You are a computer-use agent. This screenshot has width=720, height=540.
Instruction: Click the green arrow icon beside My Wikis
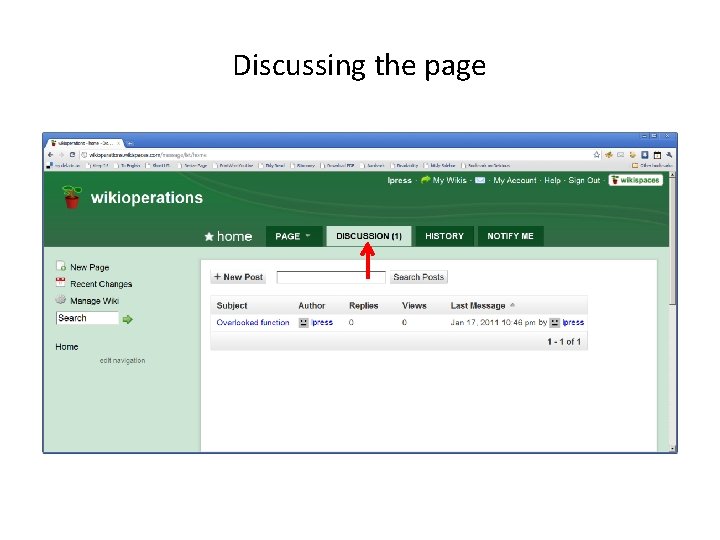pyautogui.click(x=425, y=180)
